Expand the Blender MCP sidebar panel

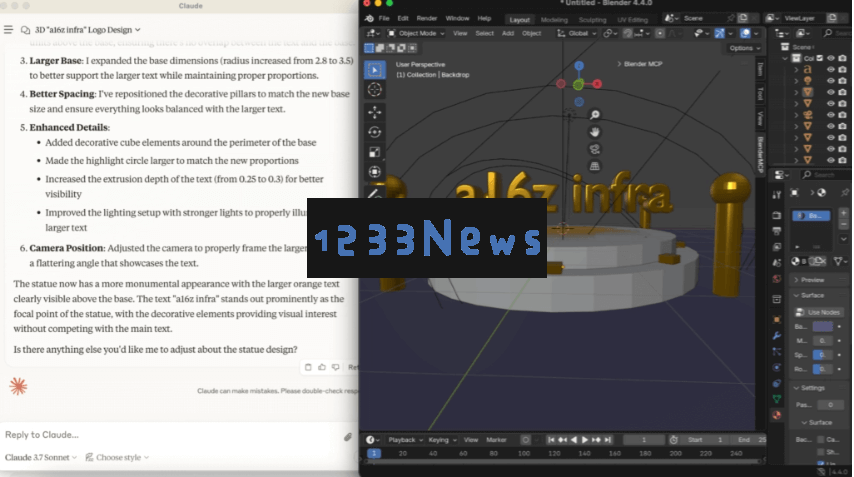pyautogui.click(x=640, y=64)
